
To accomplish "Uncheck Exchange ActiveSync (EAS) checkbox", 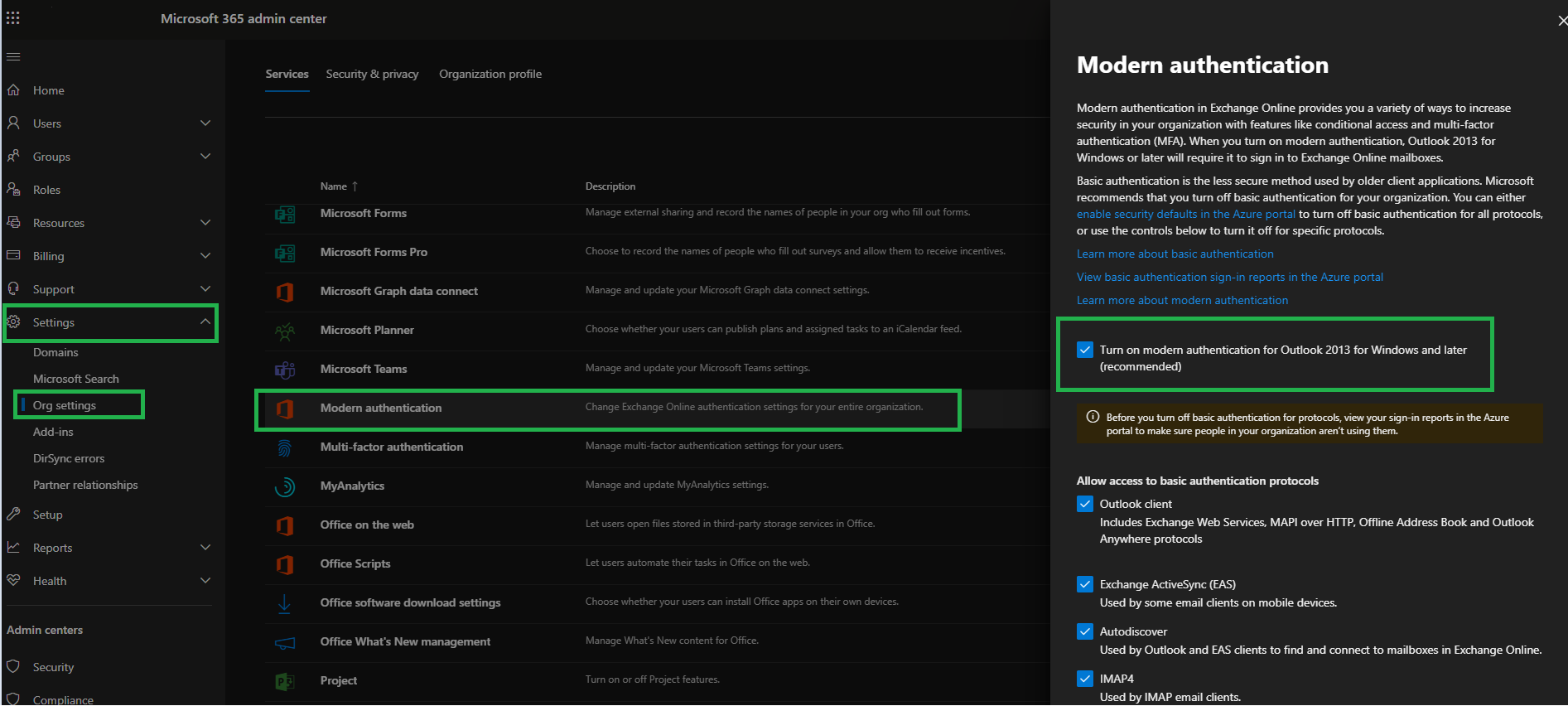I will point(1085,584).
